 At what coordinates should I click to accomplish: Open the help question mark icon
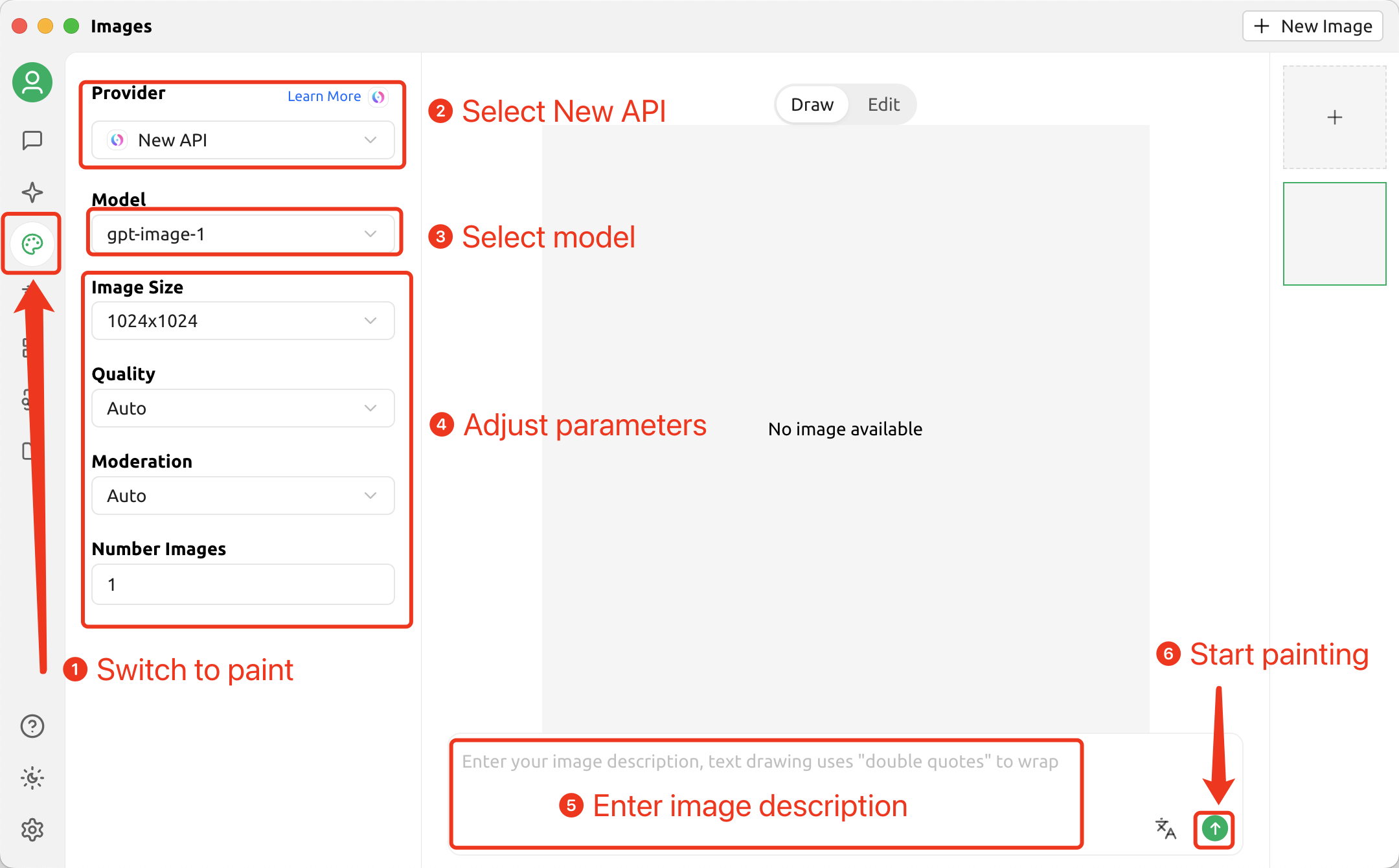32,726
